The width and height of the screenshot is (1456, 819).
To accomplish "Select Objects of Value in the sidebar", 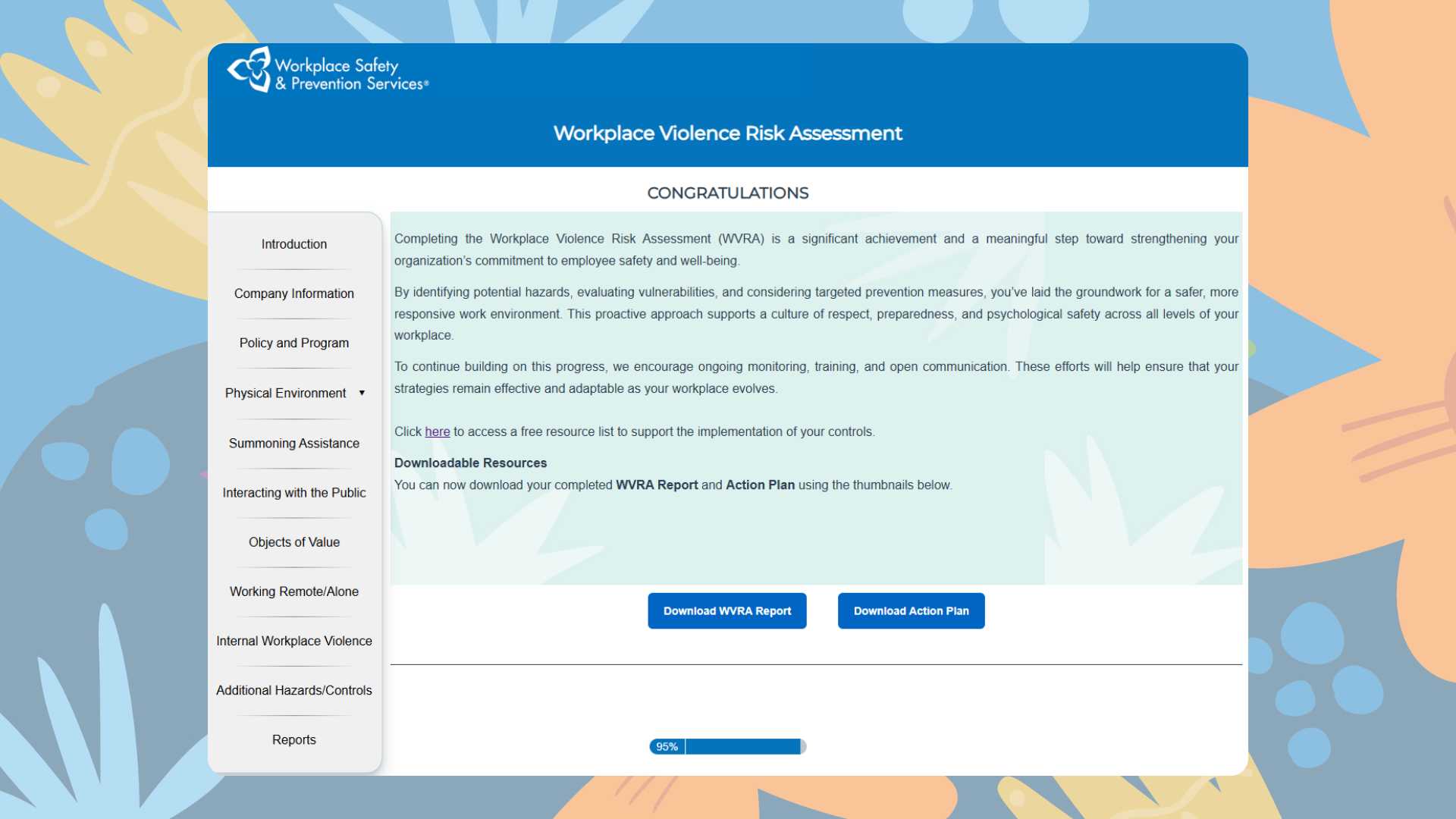I will point(293,541).
